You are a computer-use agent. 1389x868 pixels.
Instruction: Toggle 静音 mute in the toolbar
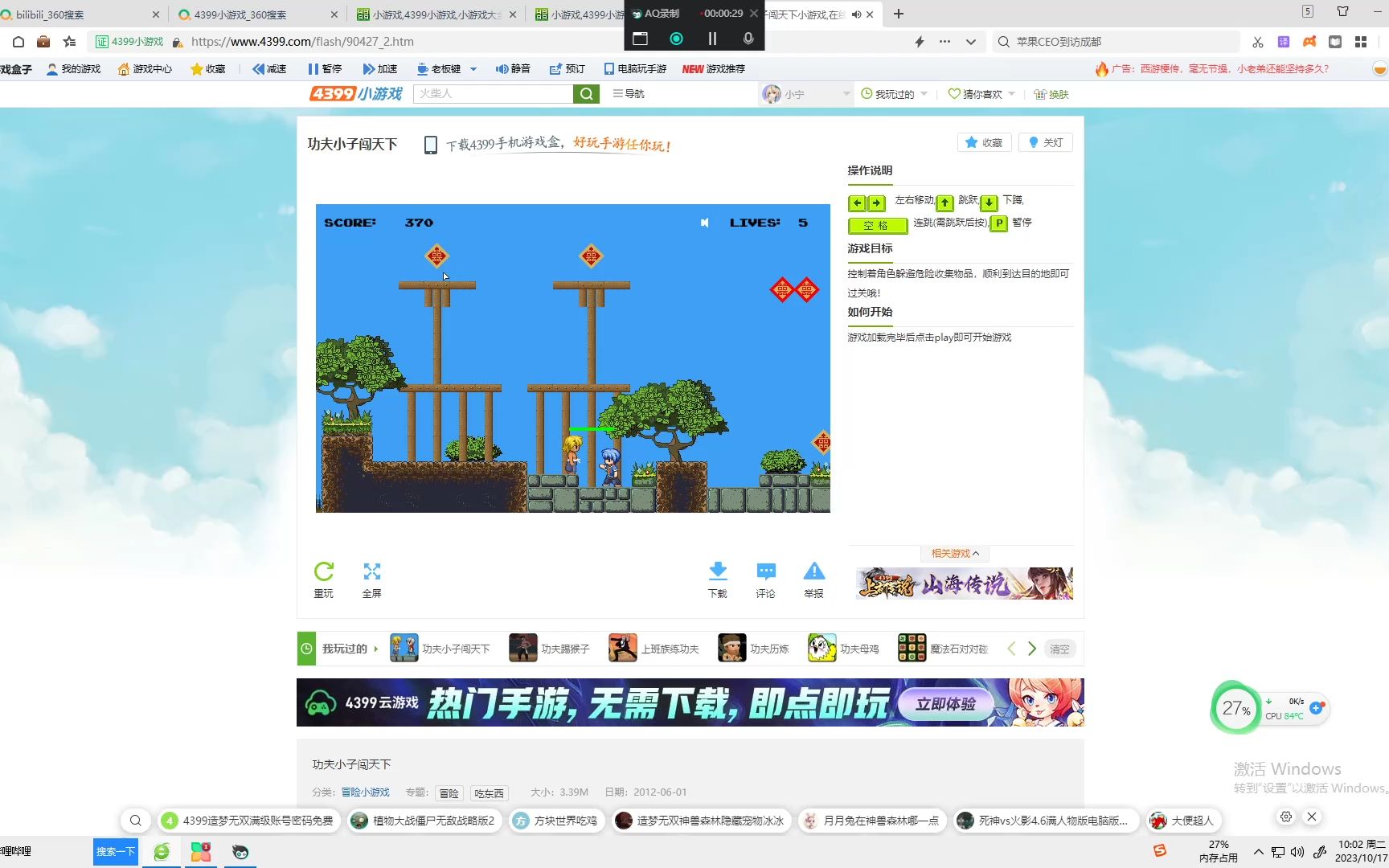[x=513, y=69]
